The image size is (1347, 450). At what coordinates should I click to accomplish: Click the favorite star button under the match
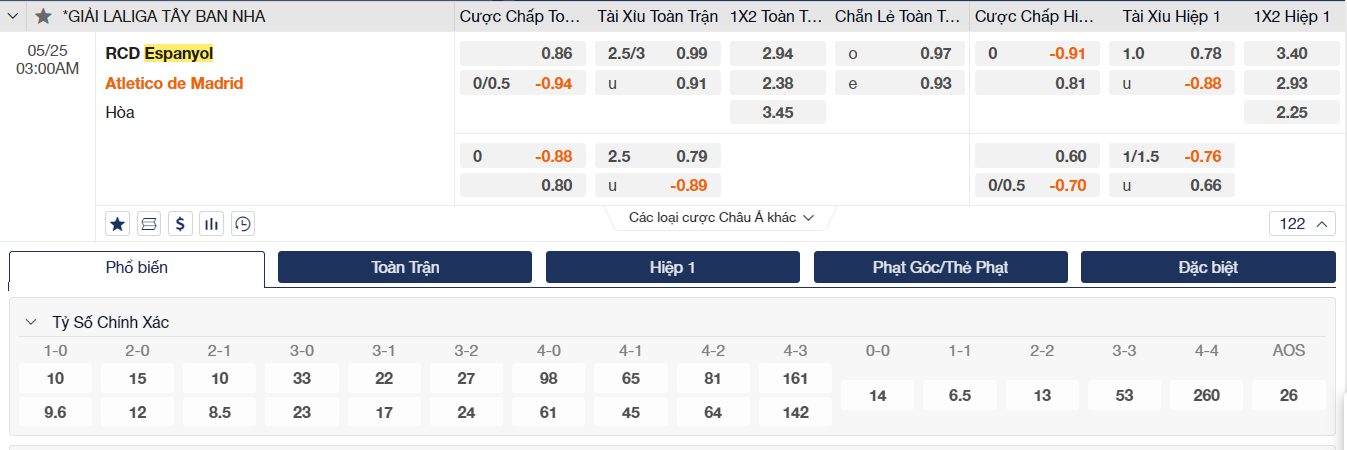(x=118, y=223)
